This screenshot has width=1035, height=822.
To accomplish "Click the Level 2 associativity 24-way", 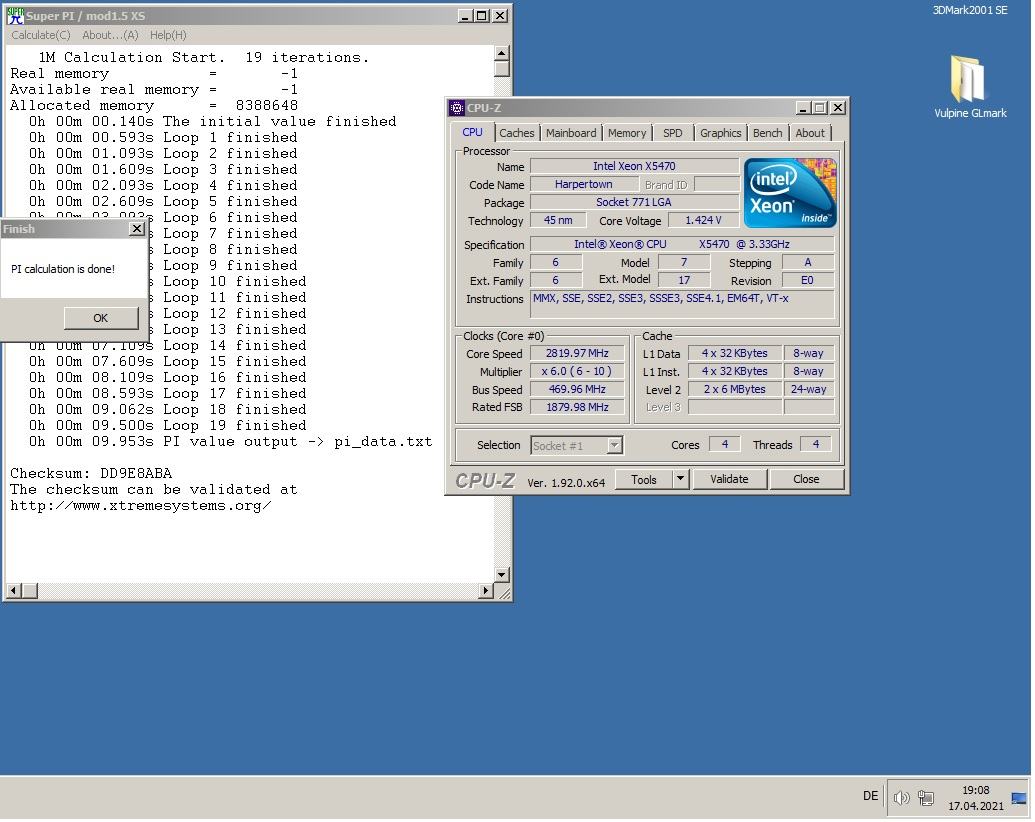I will click(809, 390).
